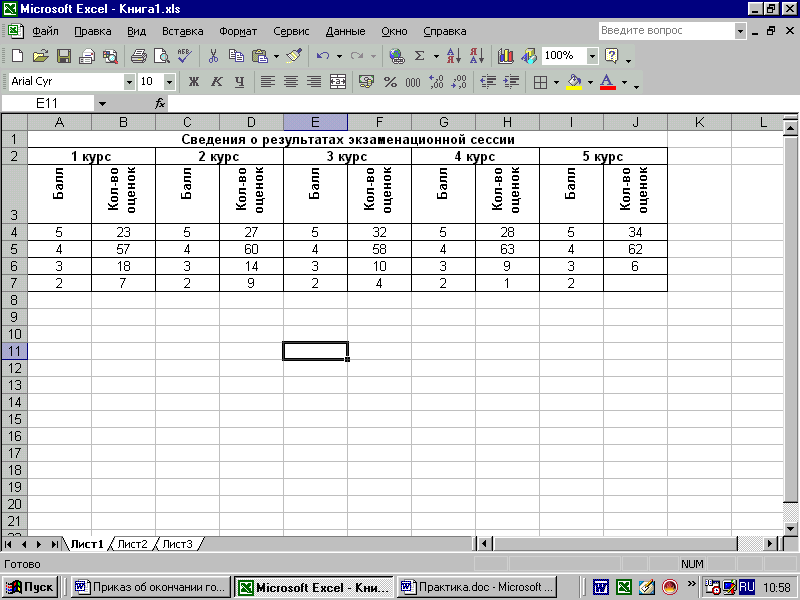Cut selection with the scissors icon
The width and height of the screenshot is (800, 600).
click(213, 56)
